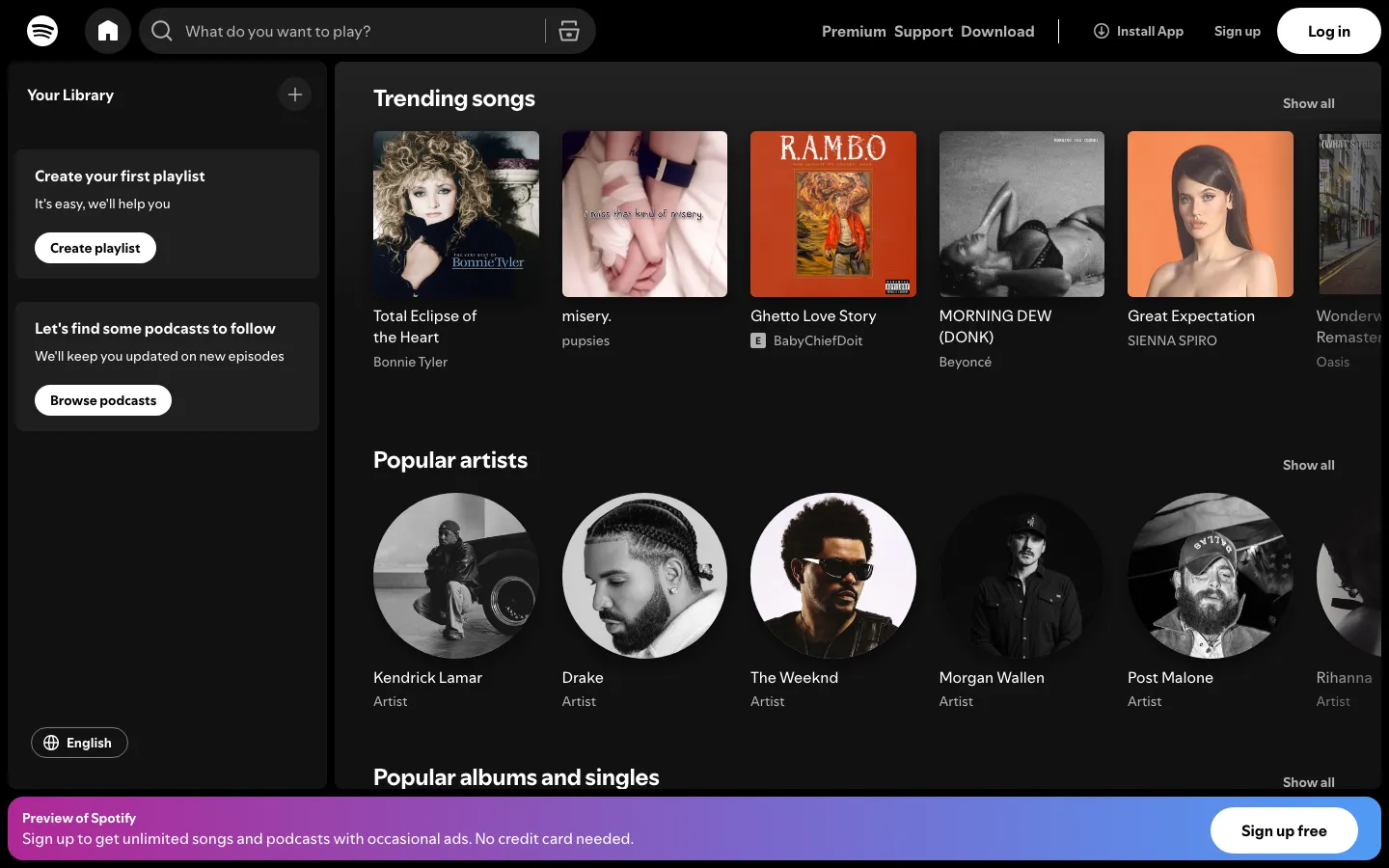1389x868 pixels.
Task: Open The Weeknd artist photo
Action: click(x=833, y=576)
